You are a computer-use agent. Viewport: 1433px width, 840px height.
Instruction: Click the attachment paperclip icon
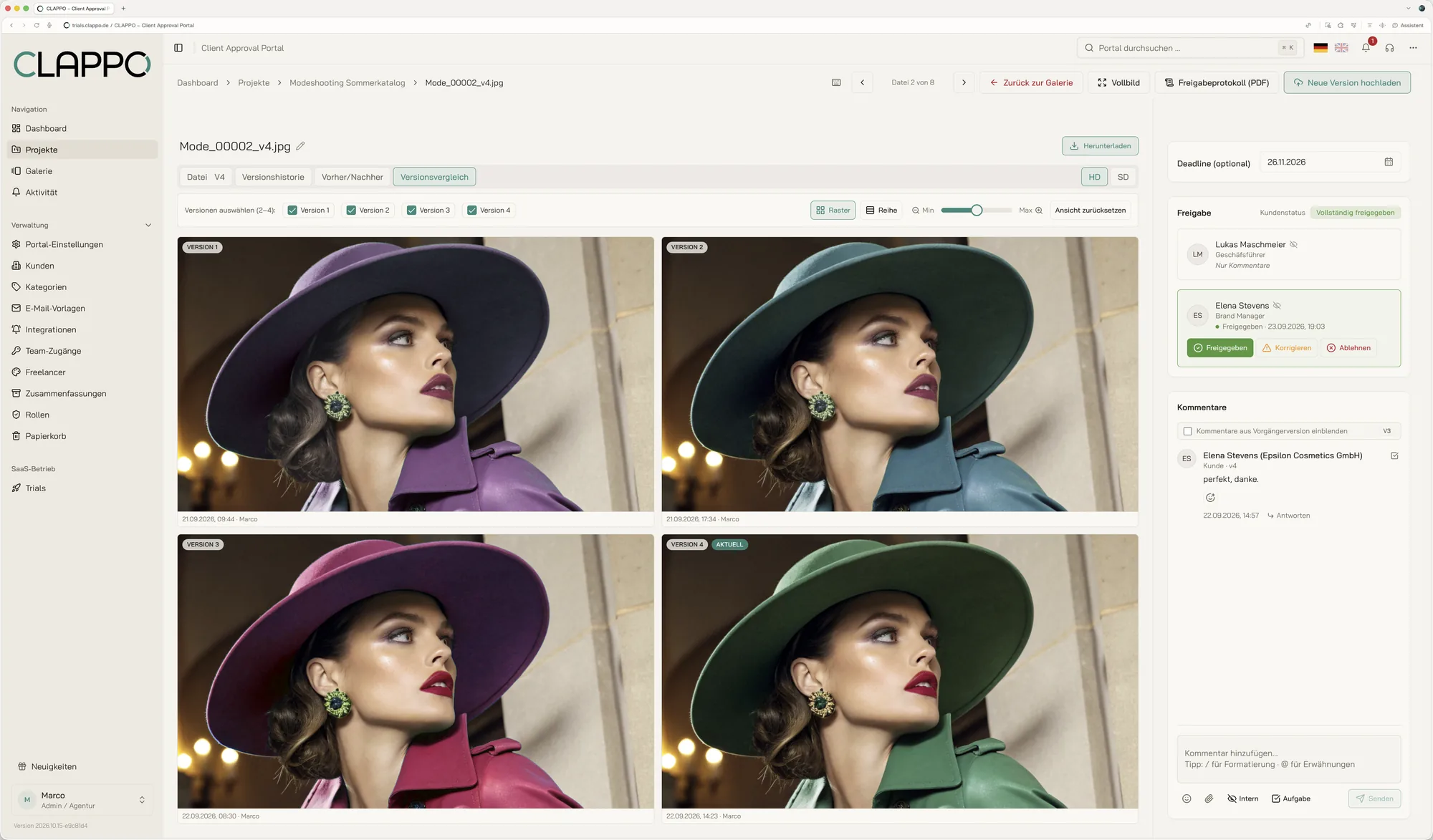coord(1209,798)
